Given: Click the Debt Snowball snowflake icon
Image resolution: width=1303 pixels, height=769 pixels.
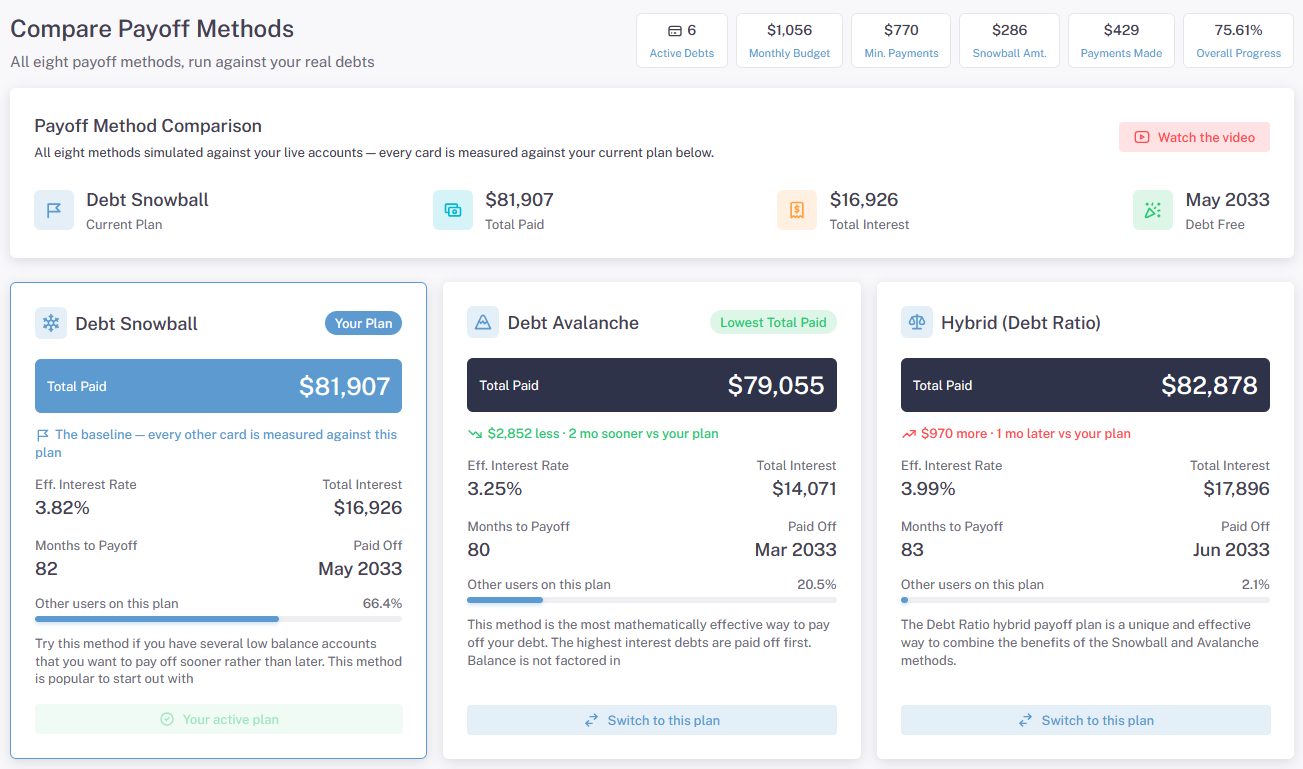Looking at the screenshot, I should coord(51,323).
